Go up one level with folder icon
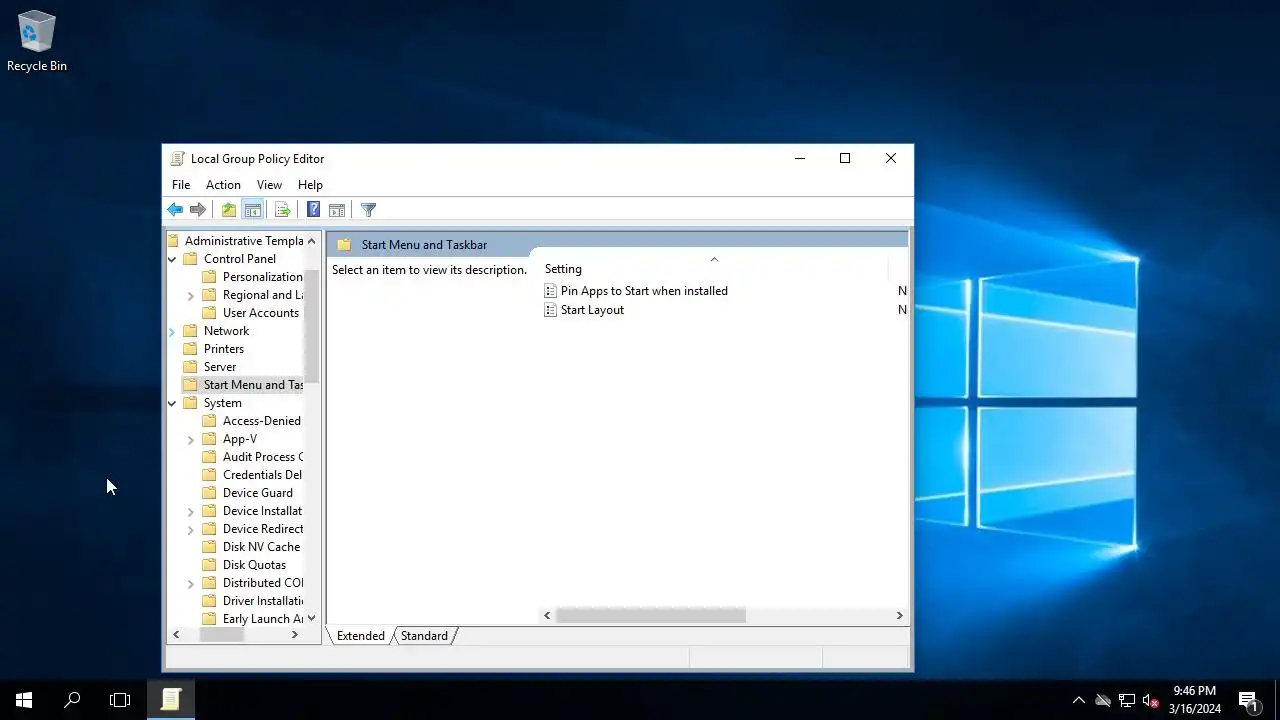1280x720 pixels. pyautogui.click(x=229, y=210)
